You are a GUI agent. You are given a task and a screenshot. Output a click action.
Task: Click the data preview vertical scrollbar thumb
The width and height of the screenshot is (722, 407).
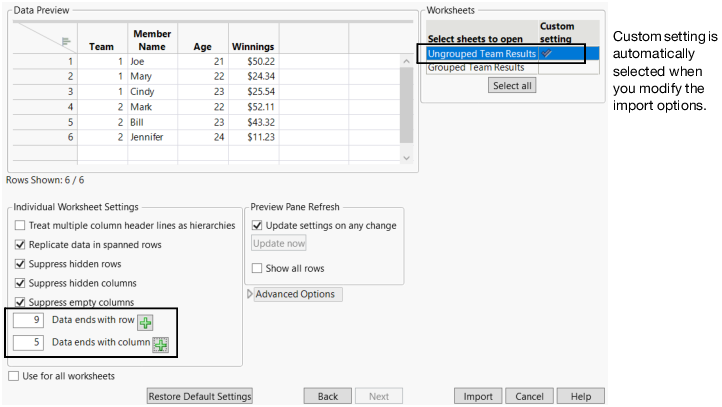[406, 105]
